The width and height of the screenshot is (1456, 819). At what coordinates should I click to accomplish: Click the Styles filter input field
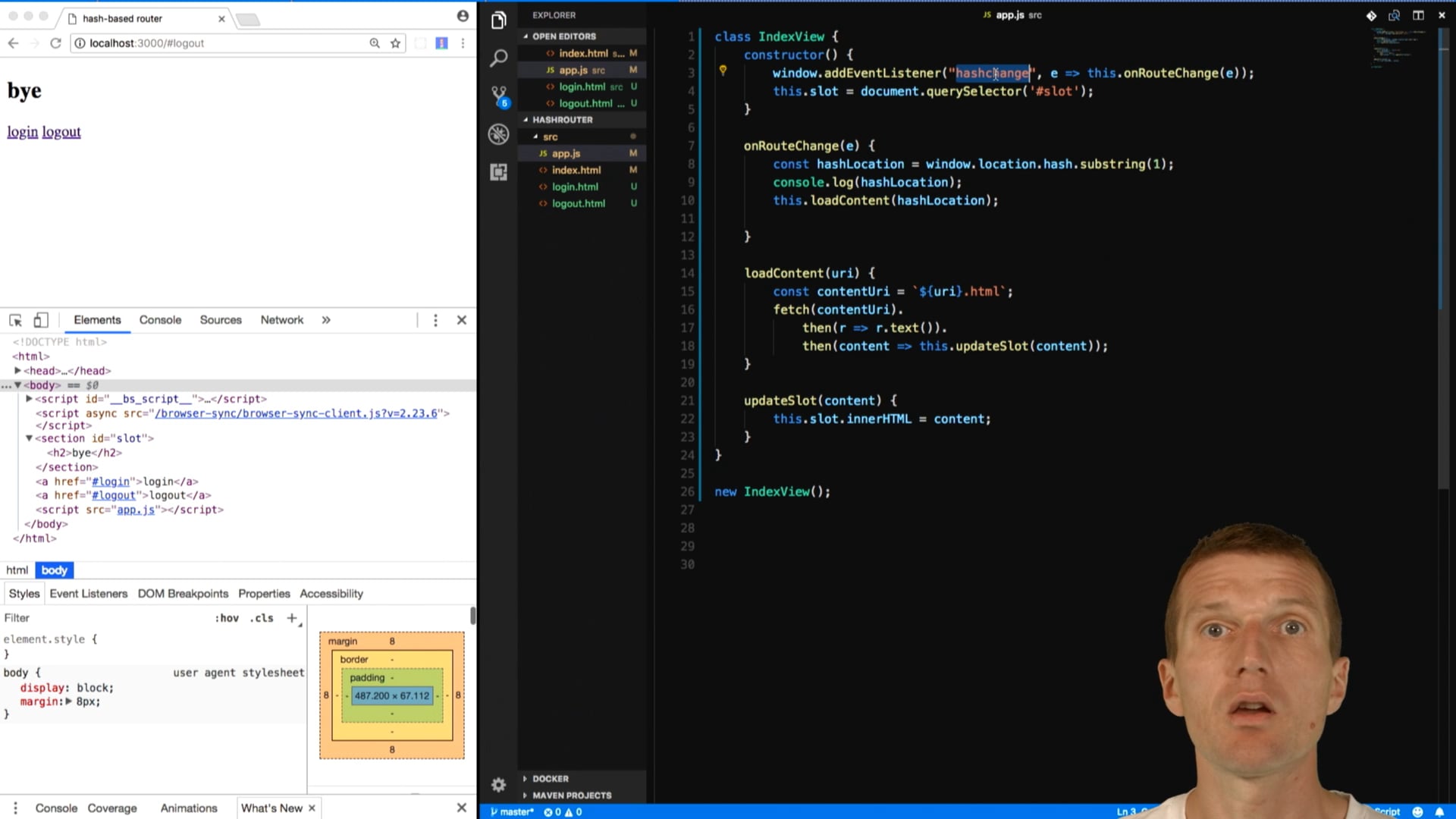106,618
